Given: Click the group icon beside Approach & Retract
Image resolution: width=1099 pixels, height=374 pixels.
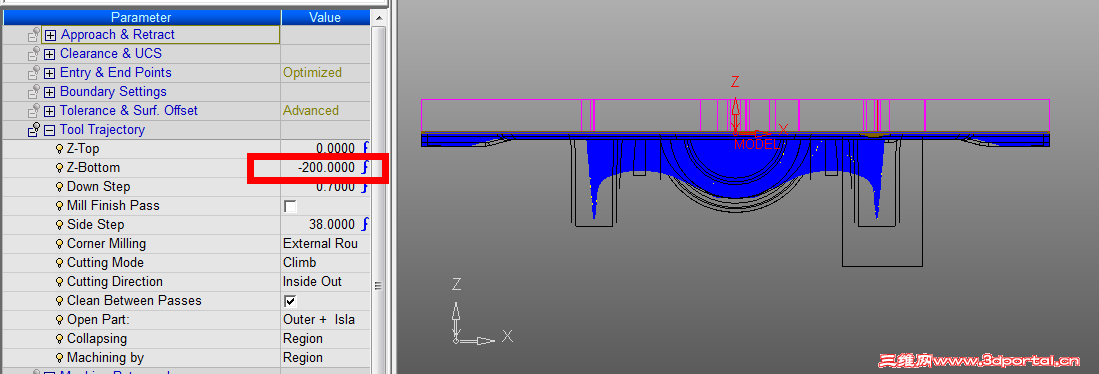Looking at the screenshot, I should coord(34,35).
